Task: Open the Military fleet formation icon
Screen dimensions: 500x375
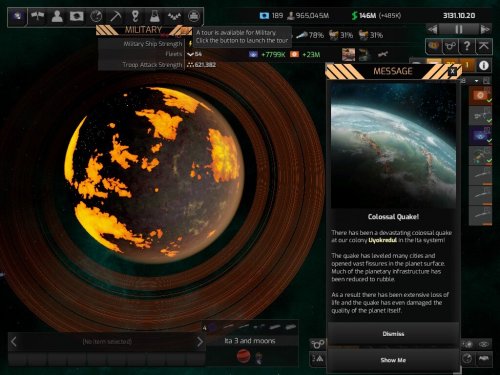Action: 174,16
